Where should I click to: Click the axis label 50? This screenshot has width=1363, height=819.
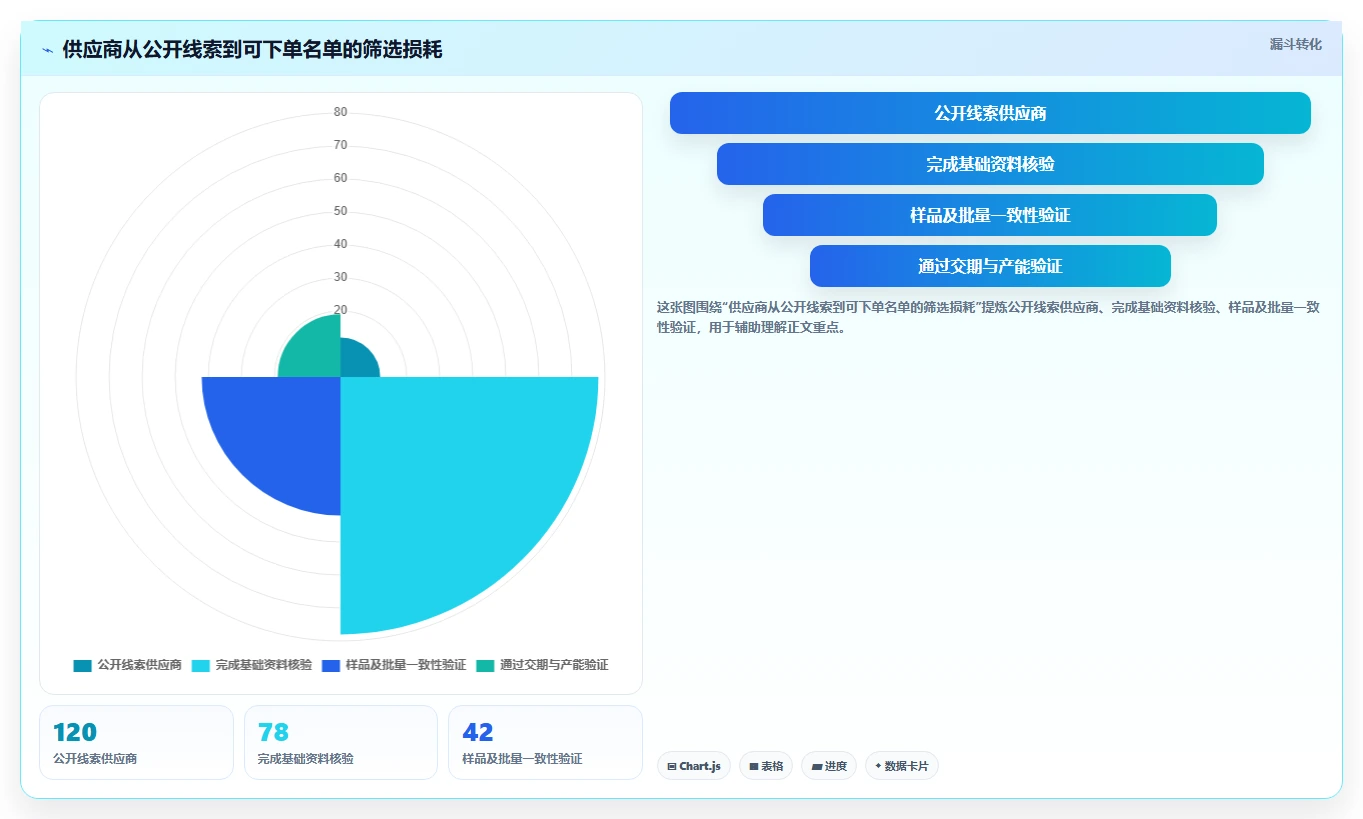(x=341, y=211)
